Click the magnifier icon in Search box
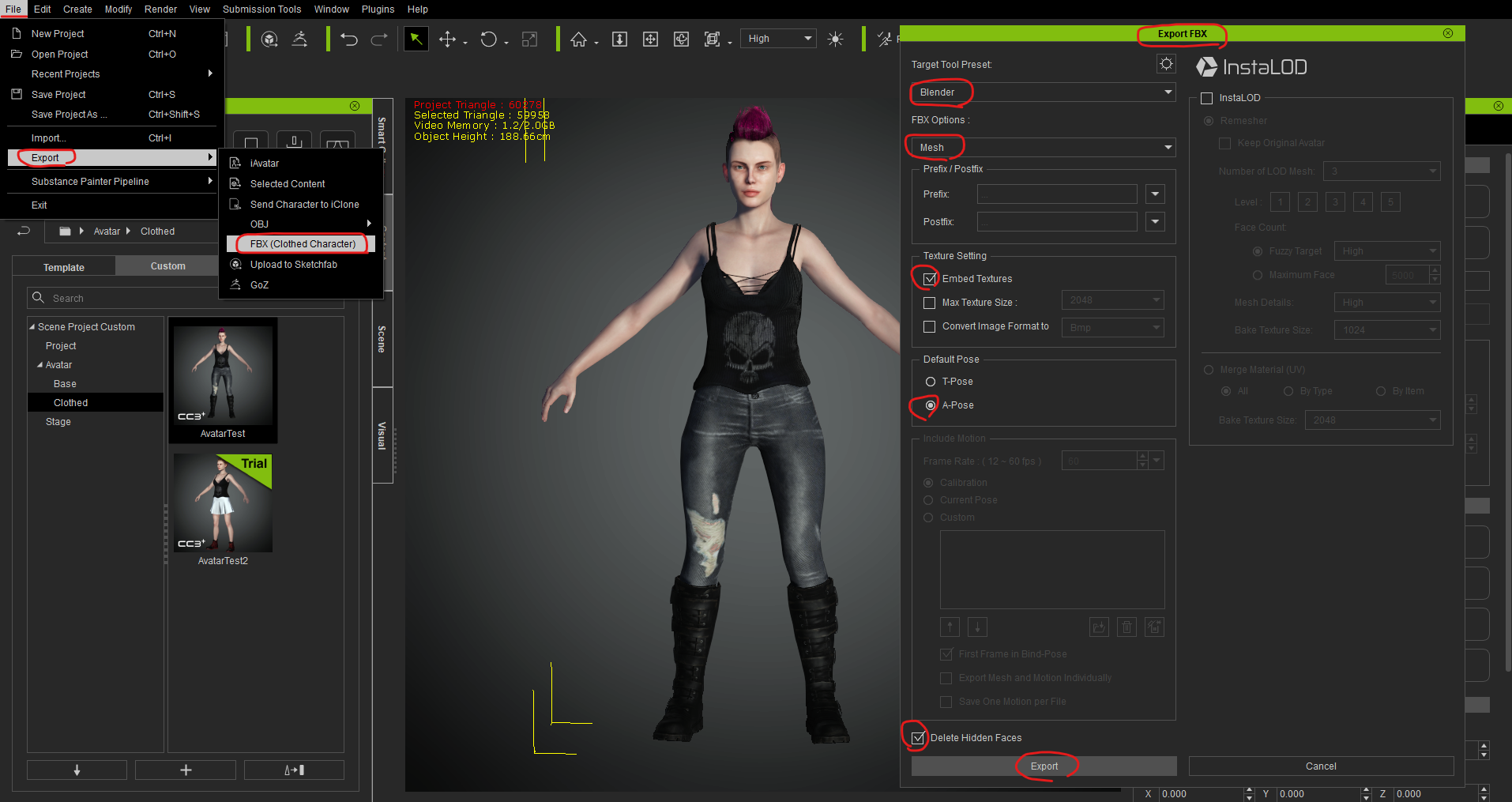The width and height of the screenshot is (1512, 802). [38, 298]
